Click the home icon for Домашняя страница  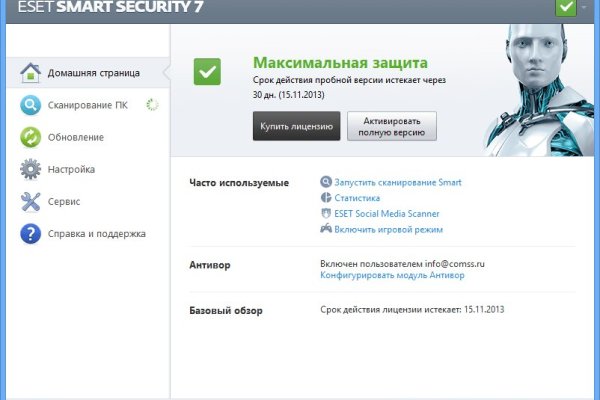[x=30, y=72]
